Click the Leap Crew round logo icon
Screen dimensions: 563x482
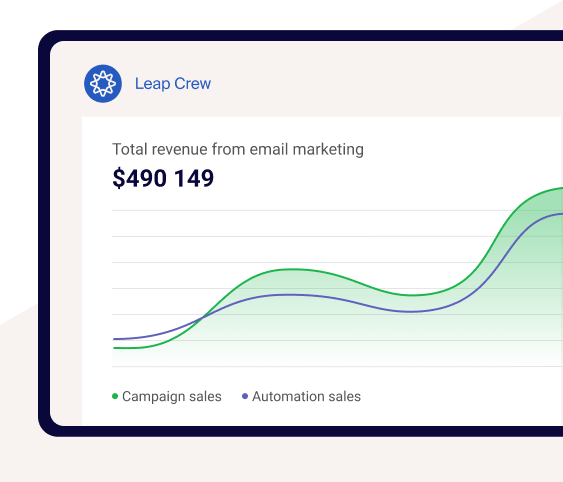tap(103, 84)
